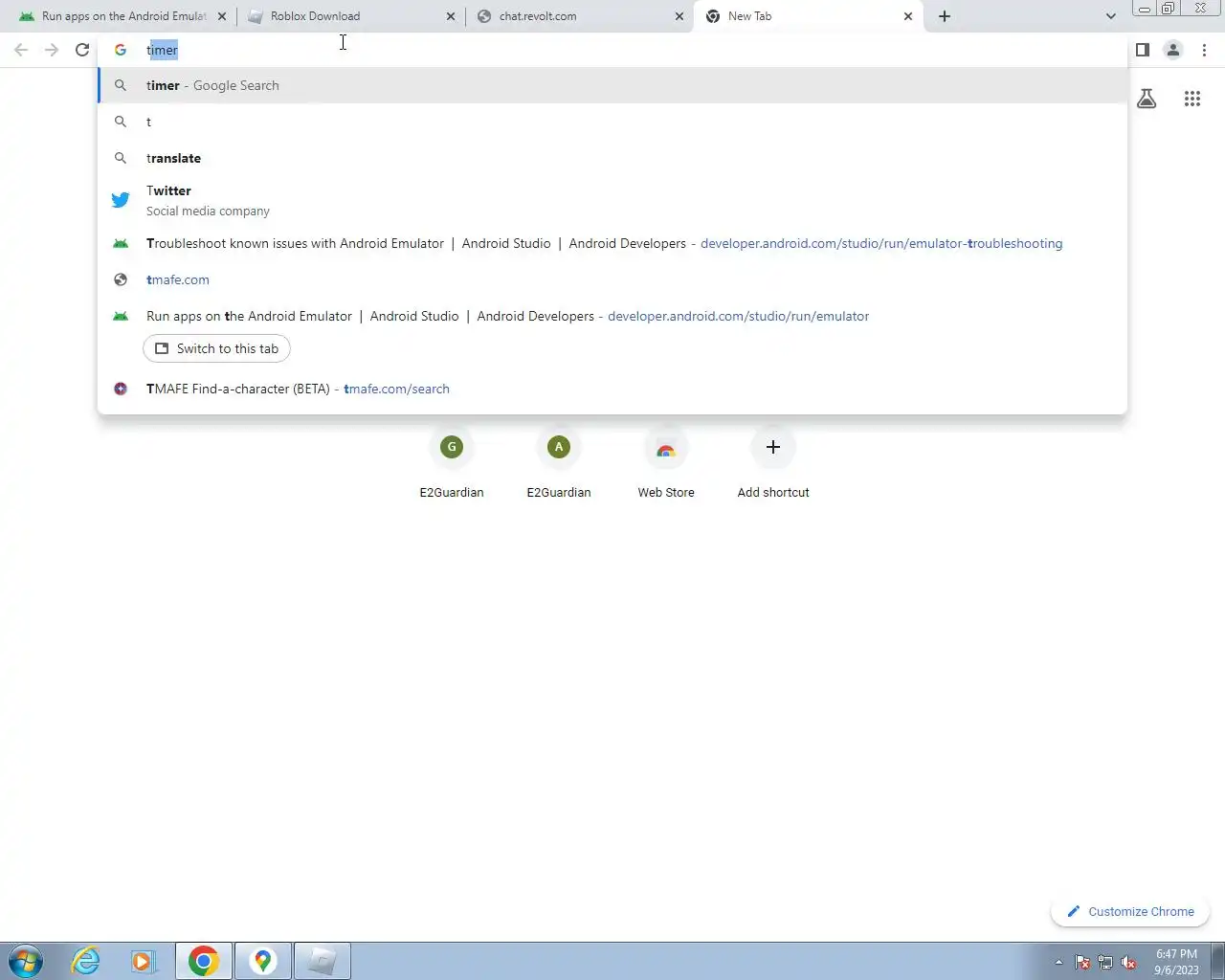Click the Chrome taskbar icon
The height and width of the screenshot is (980, 1225).
coord(203,961)
